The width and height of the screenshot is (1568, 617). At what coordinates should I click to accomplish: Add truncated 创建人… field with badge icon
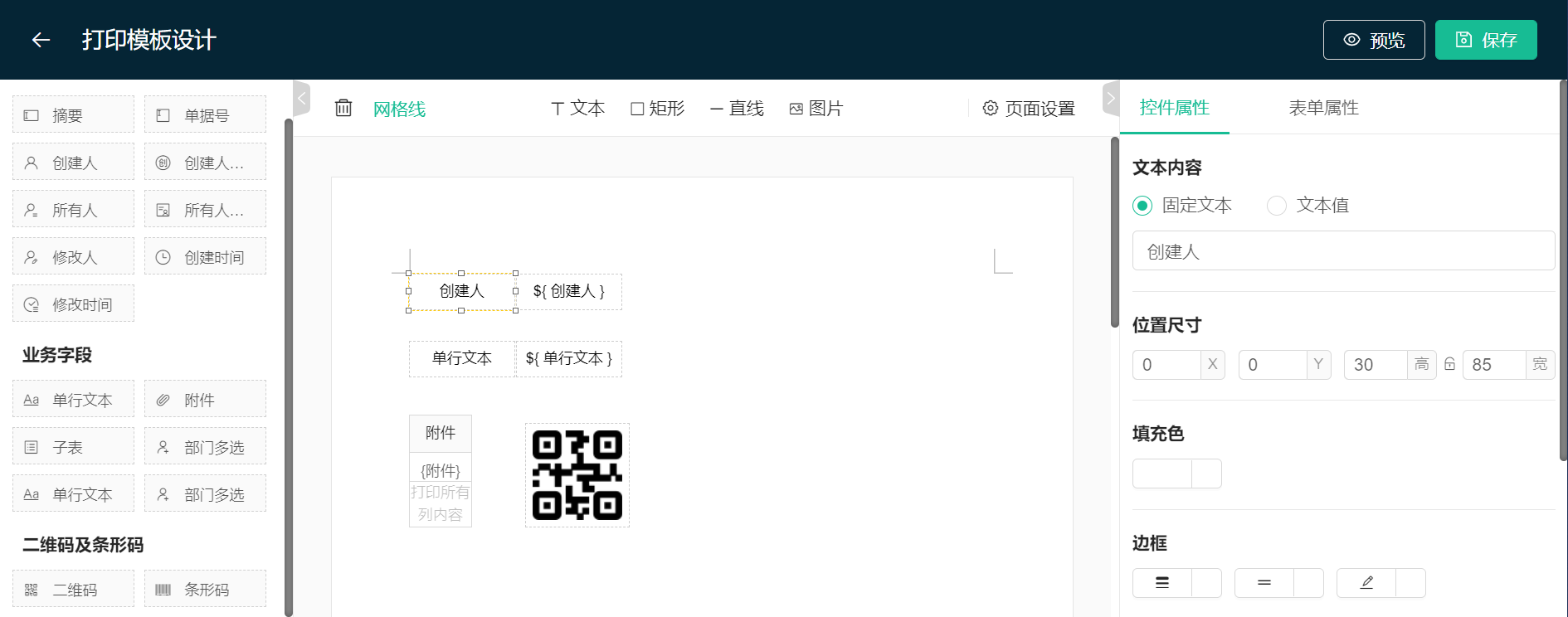[205, 162]
